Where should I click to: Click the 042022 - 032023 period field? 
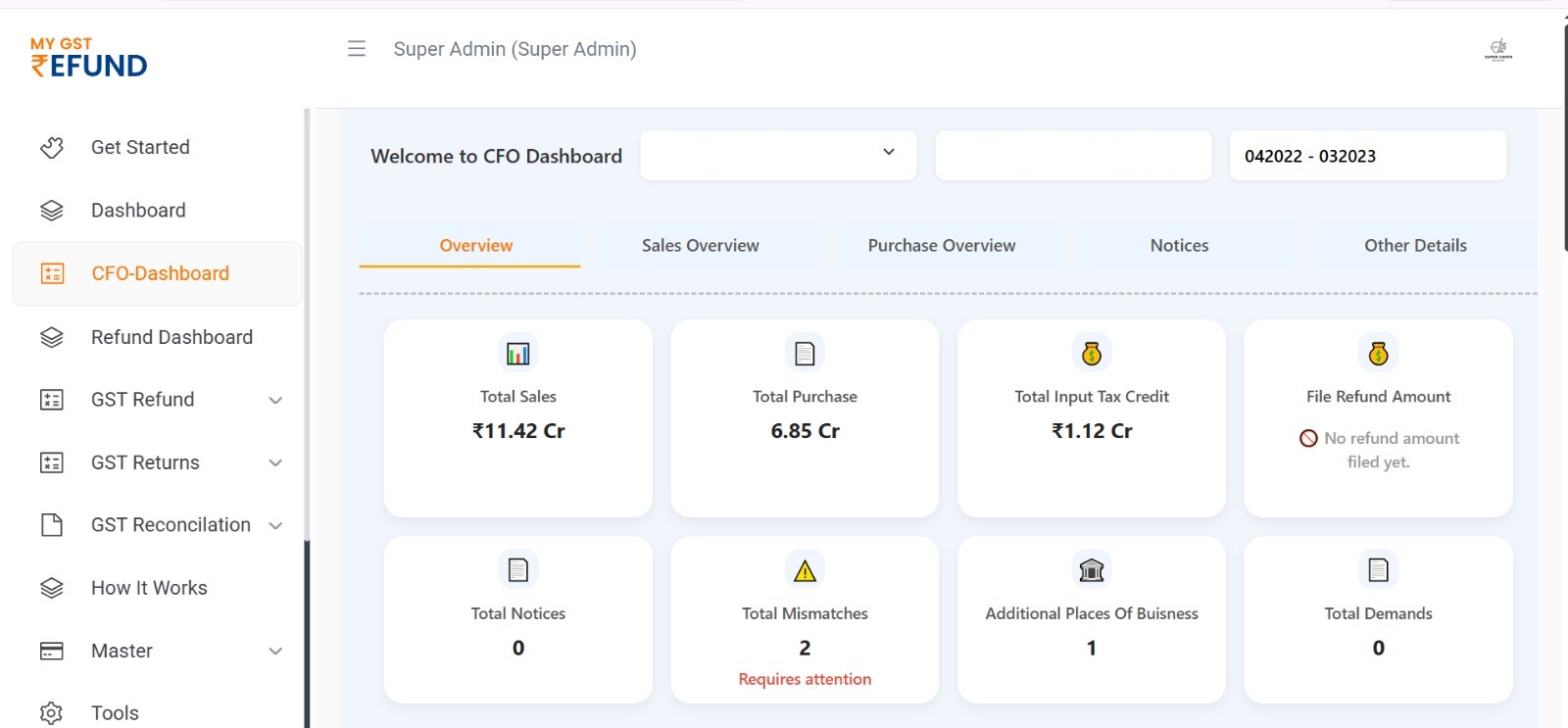[x=1368, y=155]
